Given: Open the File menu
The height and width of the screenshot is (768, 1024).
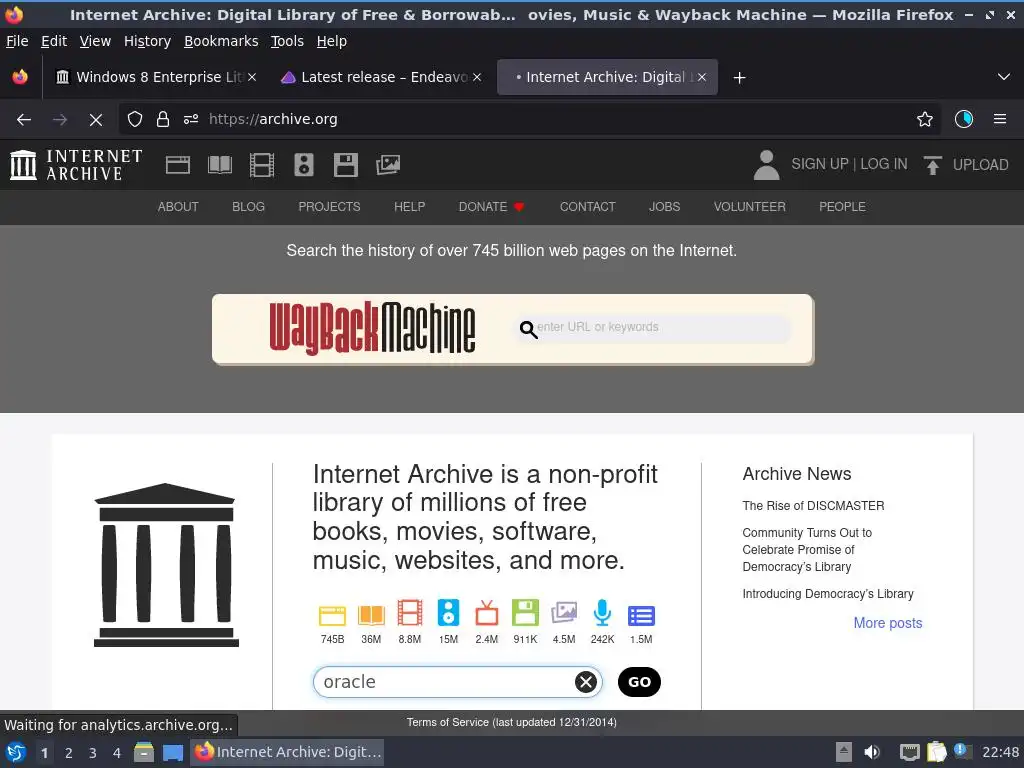Looking at the screenshot, I should pos(17,41).
